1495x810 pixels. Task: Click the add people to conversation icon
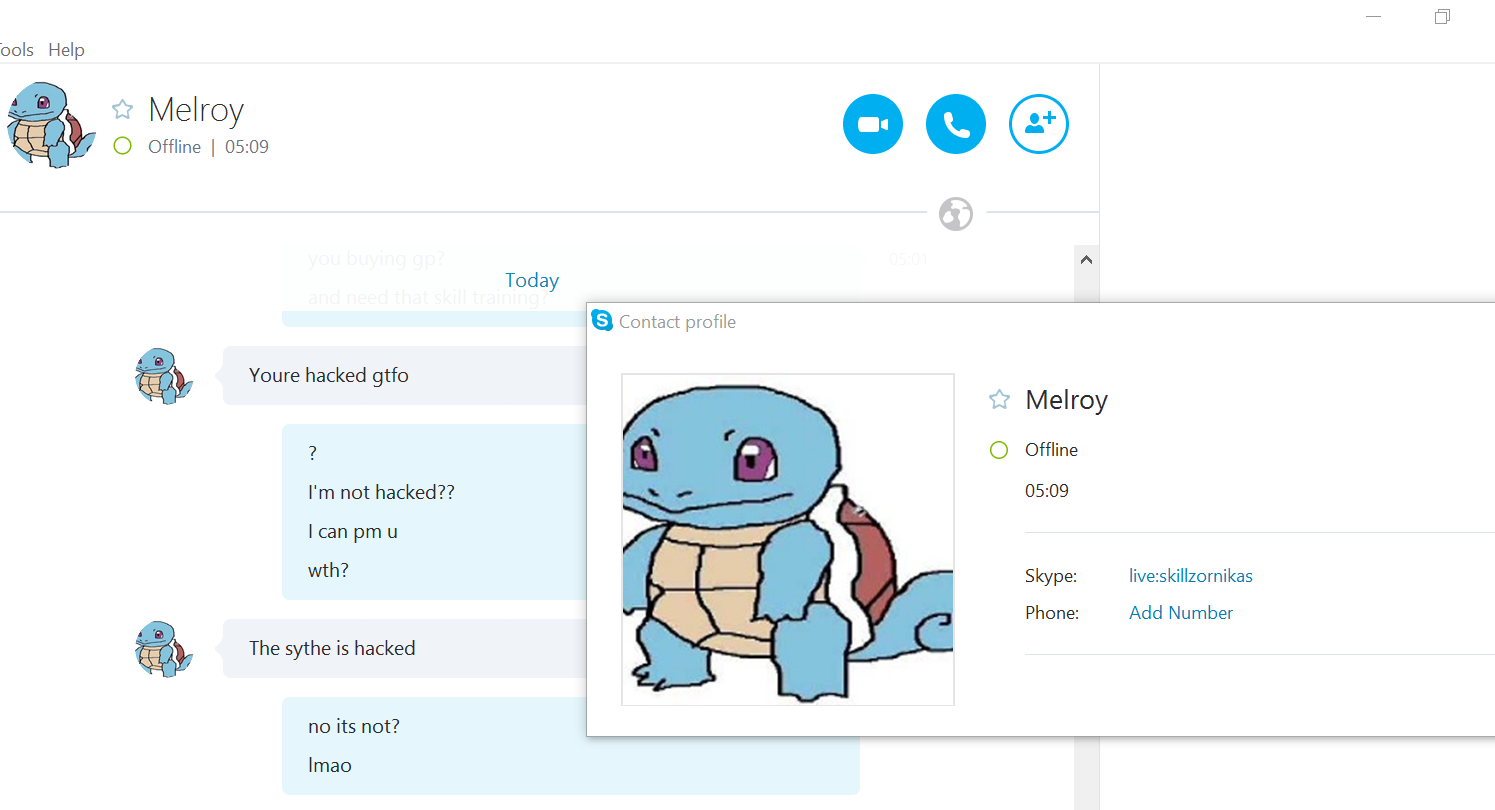[x=1039, y=124]
